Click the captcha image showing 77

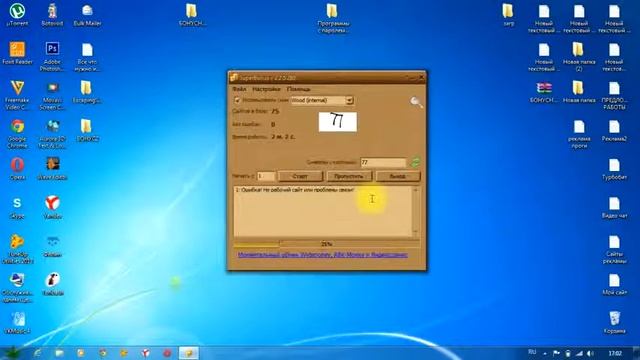pyautogui.click(x=338, y=122)
